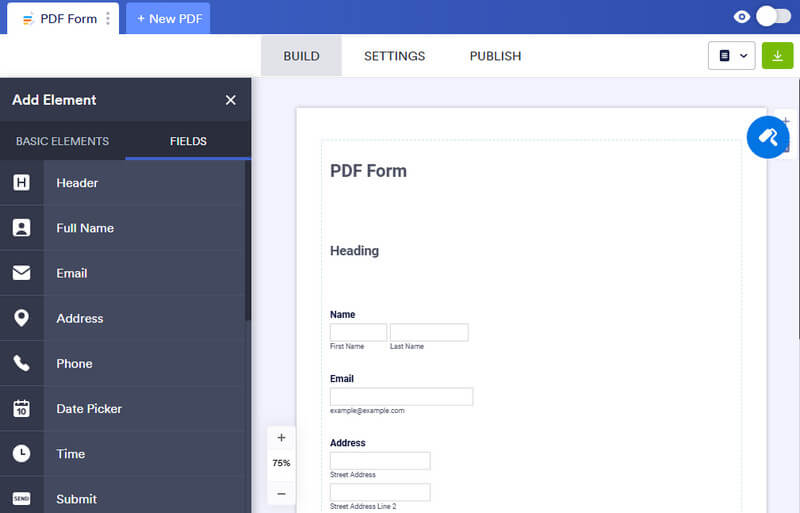Toggle the preview mode switch

[x=773, y=16]
